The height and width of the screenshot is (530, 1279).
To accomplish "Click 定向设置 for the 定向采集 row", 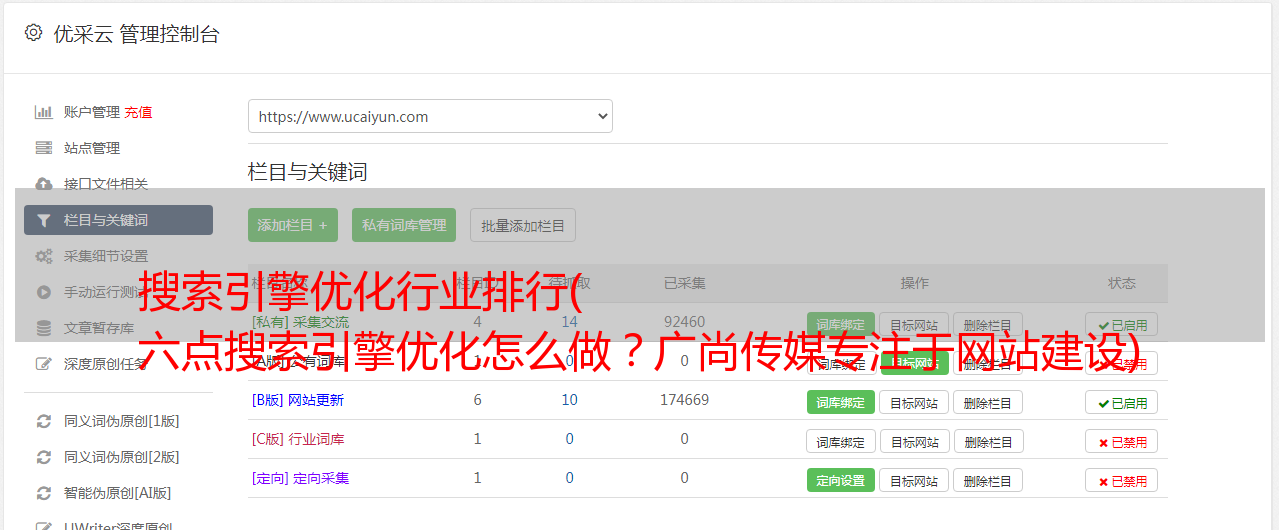I will coord(841,481).
